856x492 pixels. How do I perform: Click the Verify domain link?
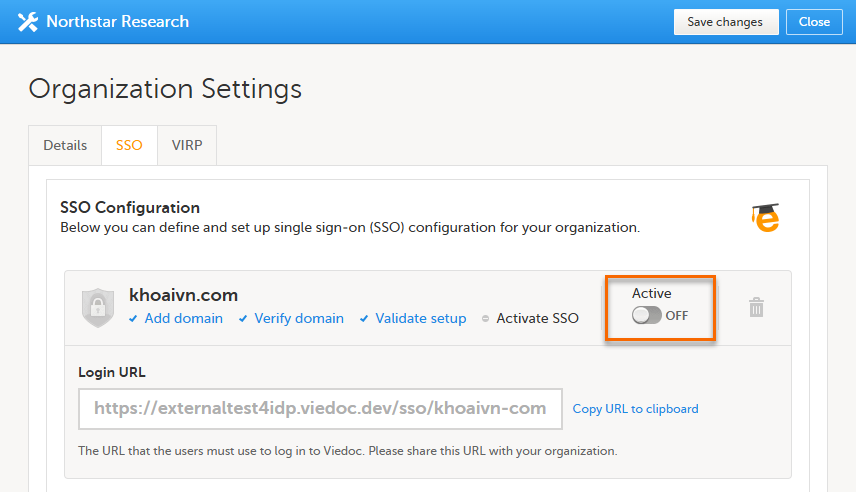[299, 319]
